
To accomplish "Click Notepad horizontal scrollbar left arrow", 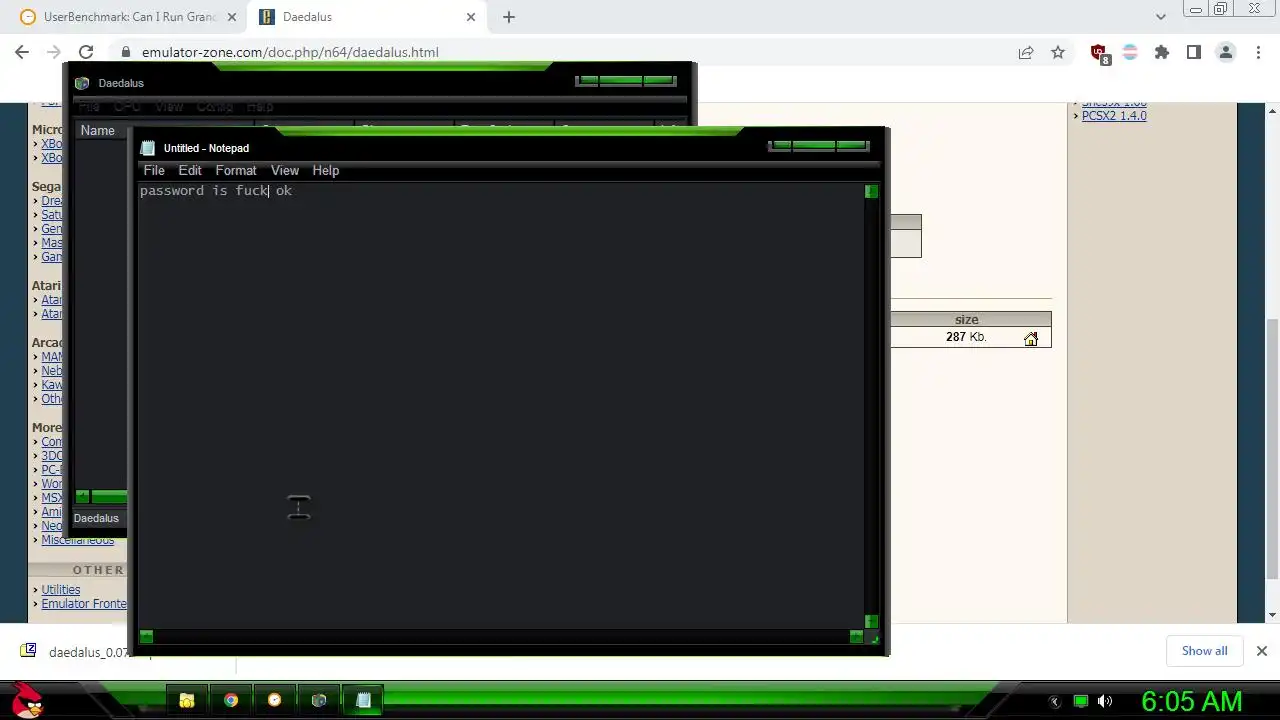I will pos(146,636).
